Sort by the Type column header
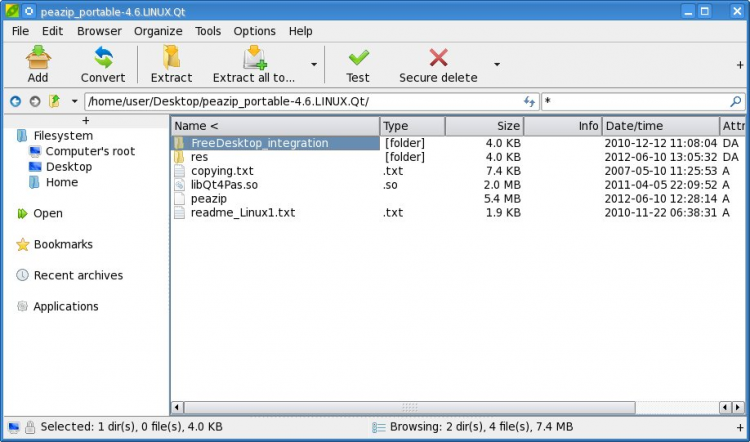Viewport: 750px width, 442px height. [412, 126]
